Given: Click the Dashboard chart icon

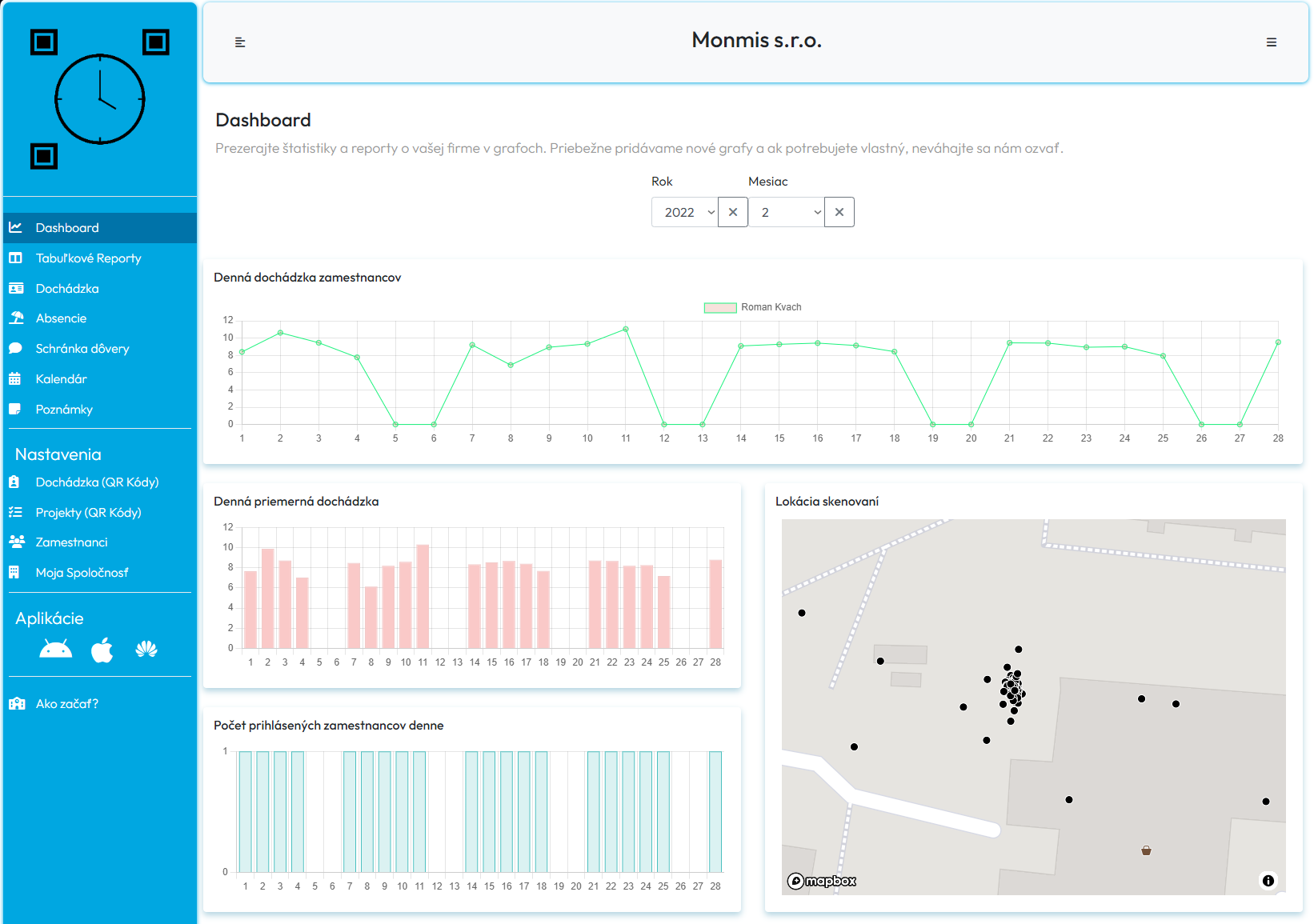Looking at the screenshot, I should (x=15, y=228).
